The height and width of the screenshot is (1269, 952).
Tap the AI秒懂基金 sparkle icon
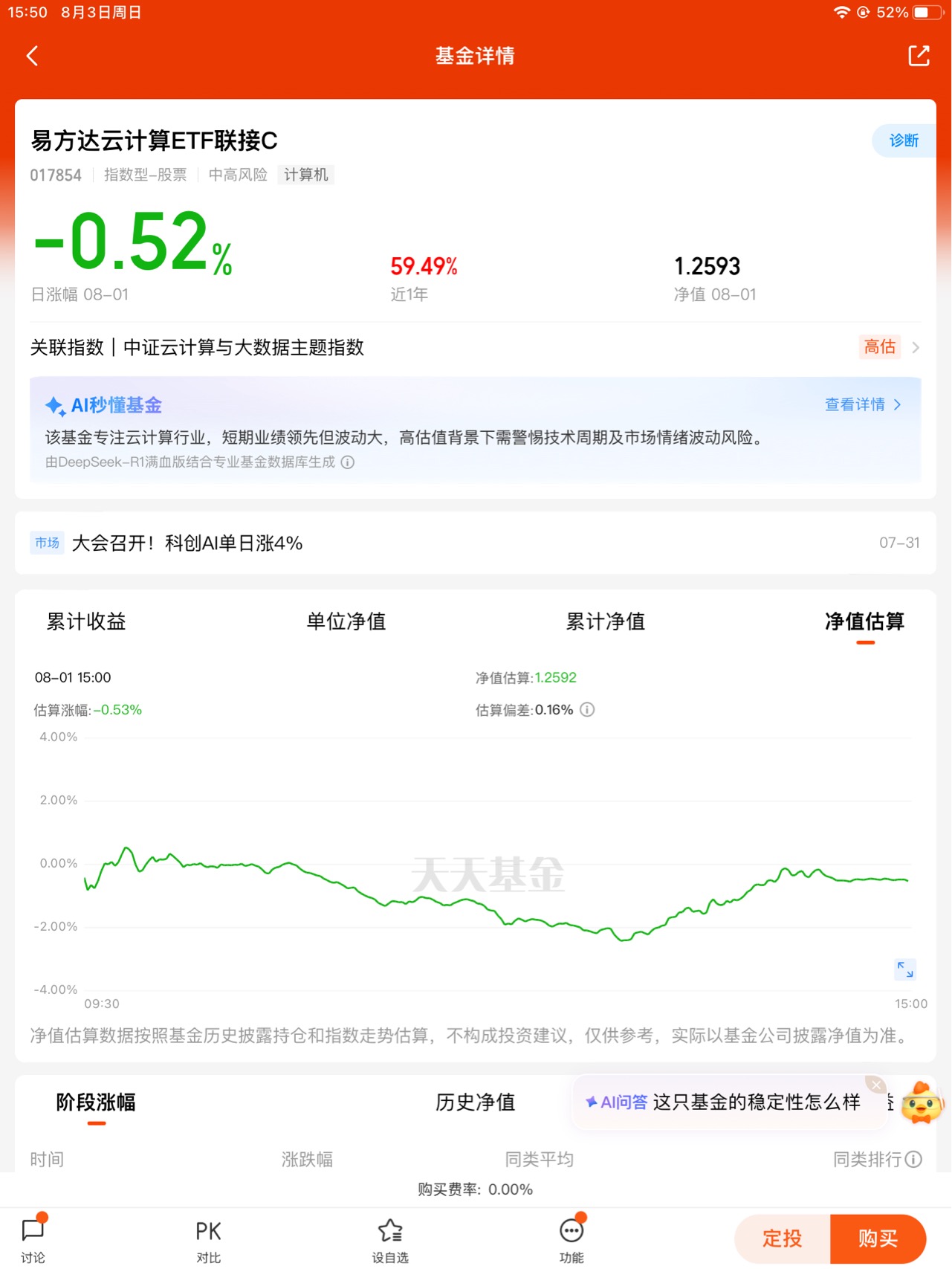tap(55, 406)
